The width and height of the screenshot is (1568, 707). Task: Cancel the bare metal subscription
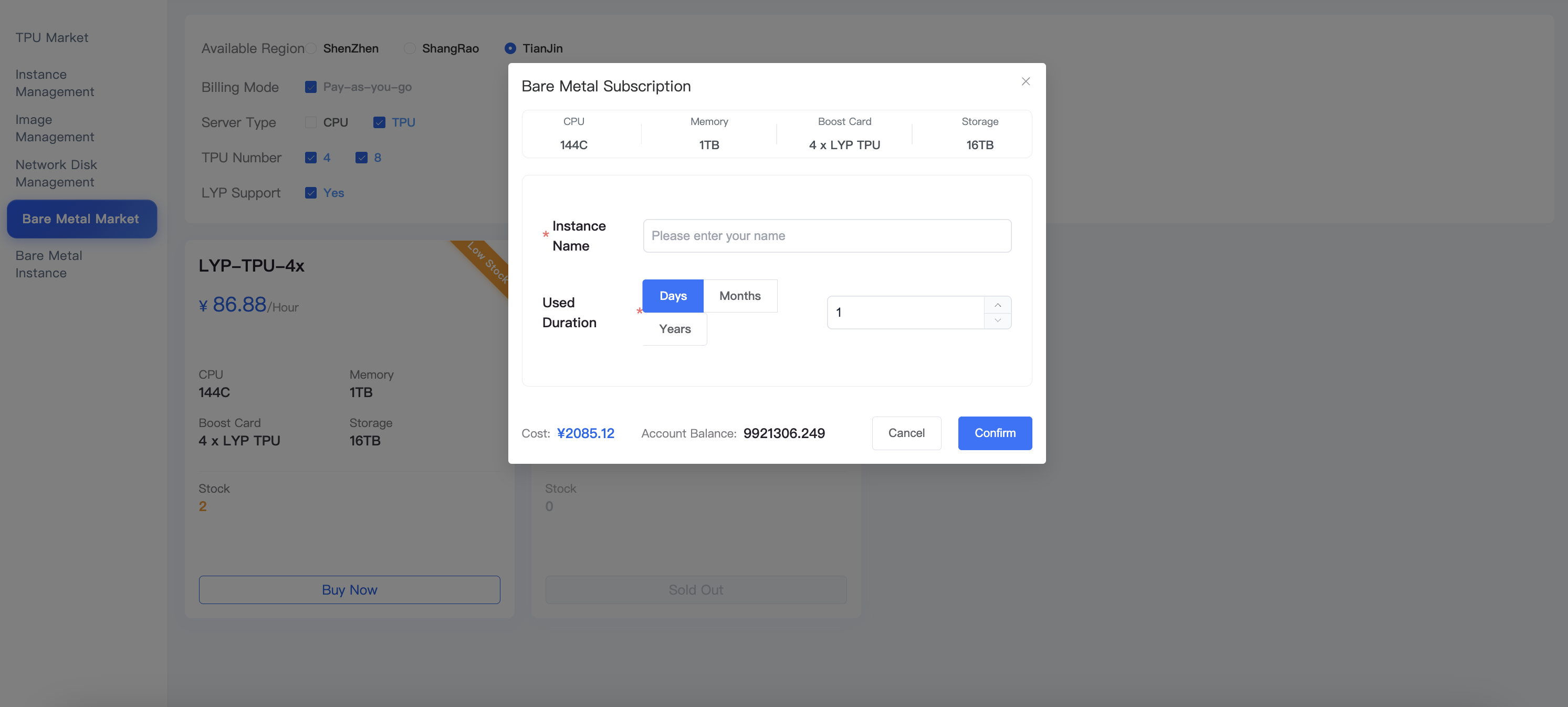point(906,433)
